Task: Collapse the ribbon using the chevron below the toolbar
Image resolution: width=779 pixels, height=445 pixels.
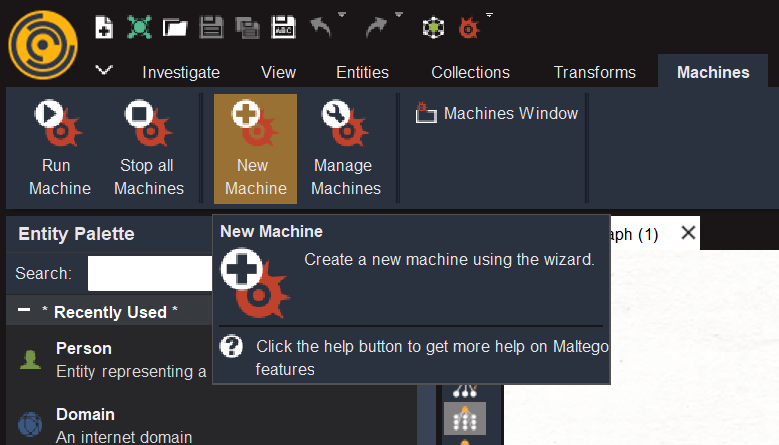Action: pos(104,70)
